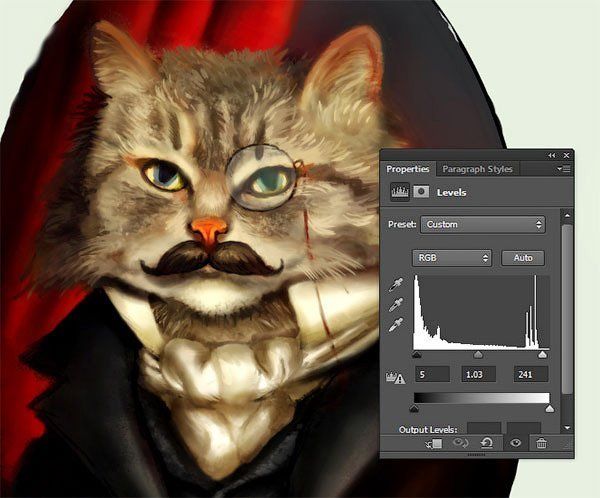Click the panel scrollbar up arrow
The width and height of the screenshot is (600, 498).
[x=567, y=216]
